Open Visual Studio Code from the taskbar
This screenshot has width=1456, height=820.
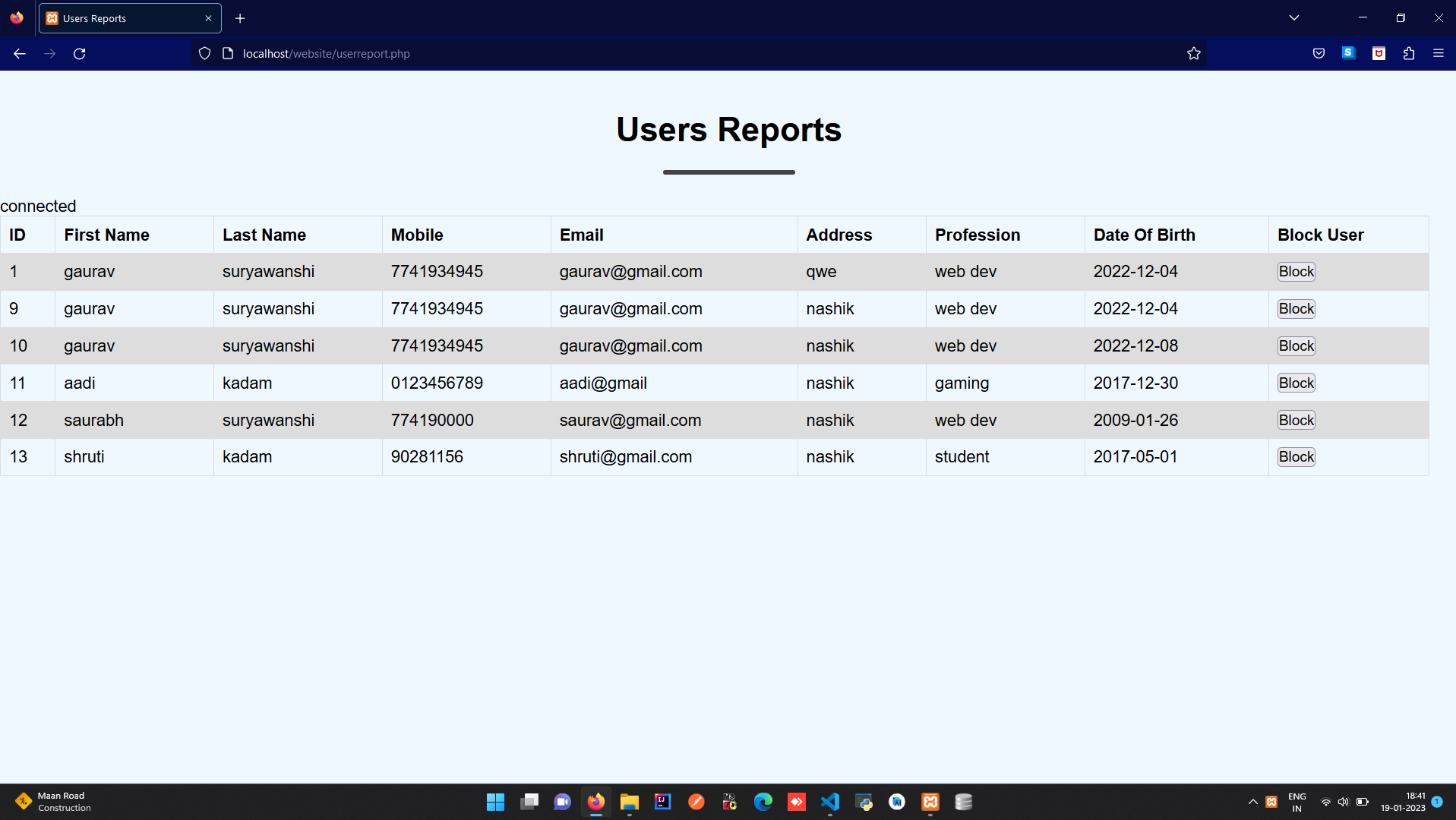pos(830,802)
